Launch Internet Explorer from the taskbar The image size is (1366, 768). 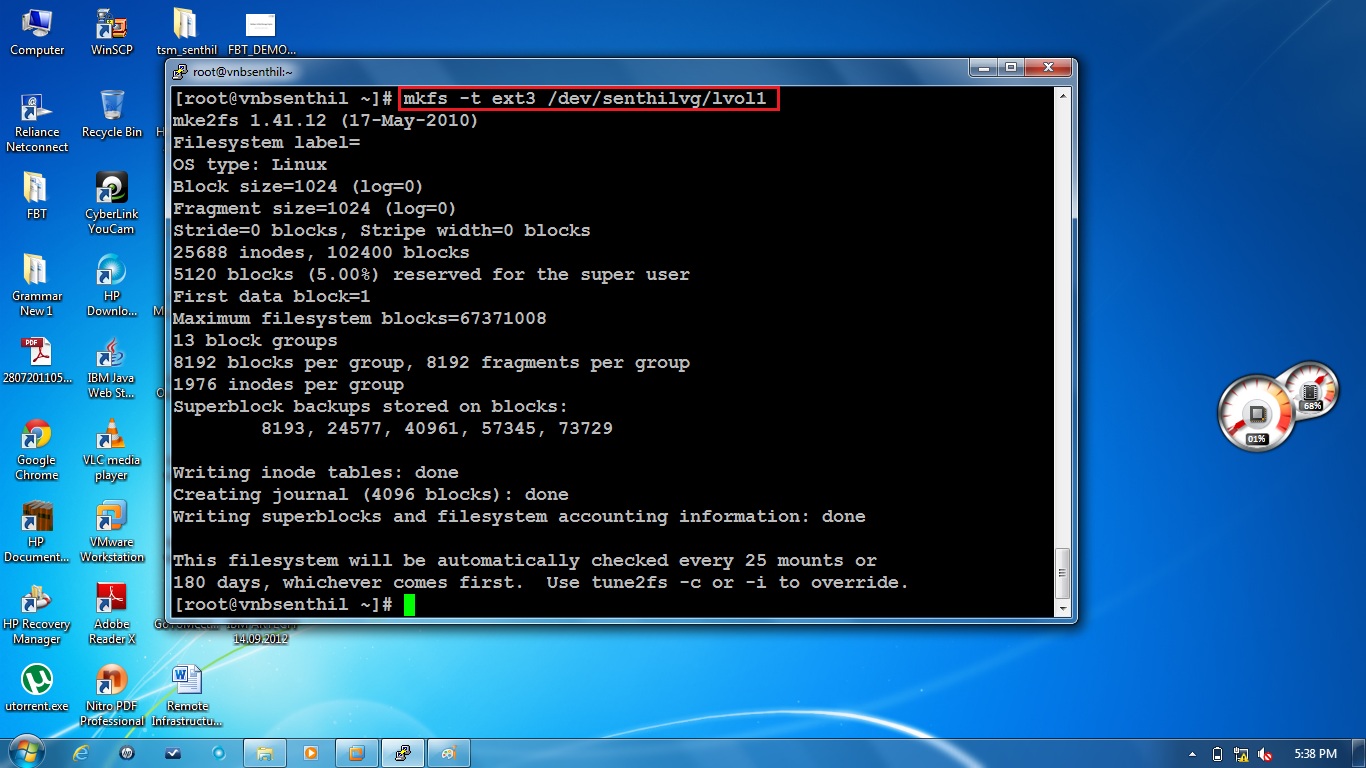pos(82,753)
